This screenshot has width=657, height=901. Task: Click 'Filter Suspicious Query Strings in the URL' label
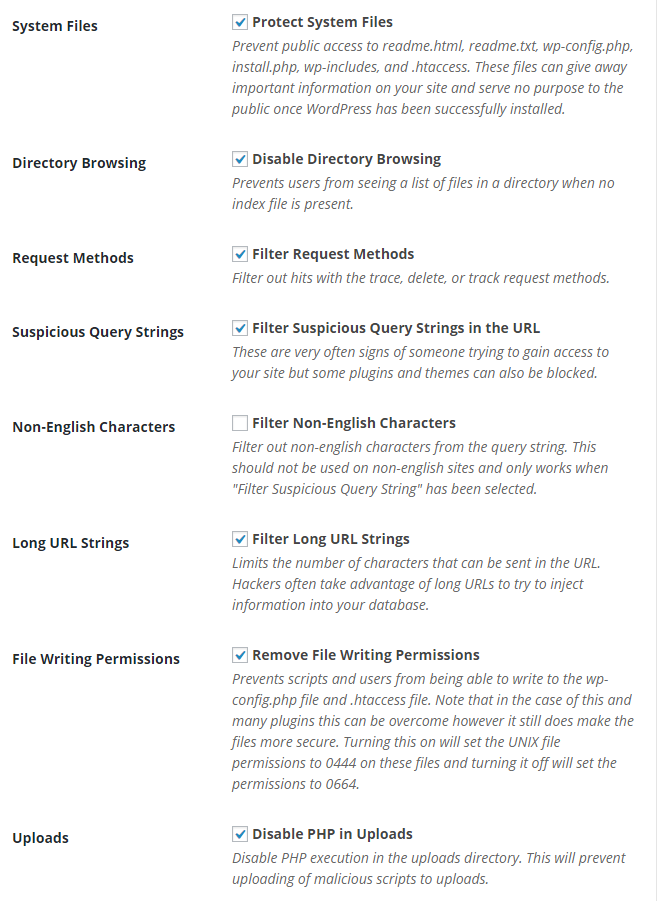[x=396, y=328]
